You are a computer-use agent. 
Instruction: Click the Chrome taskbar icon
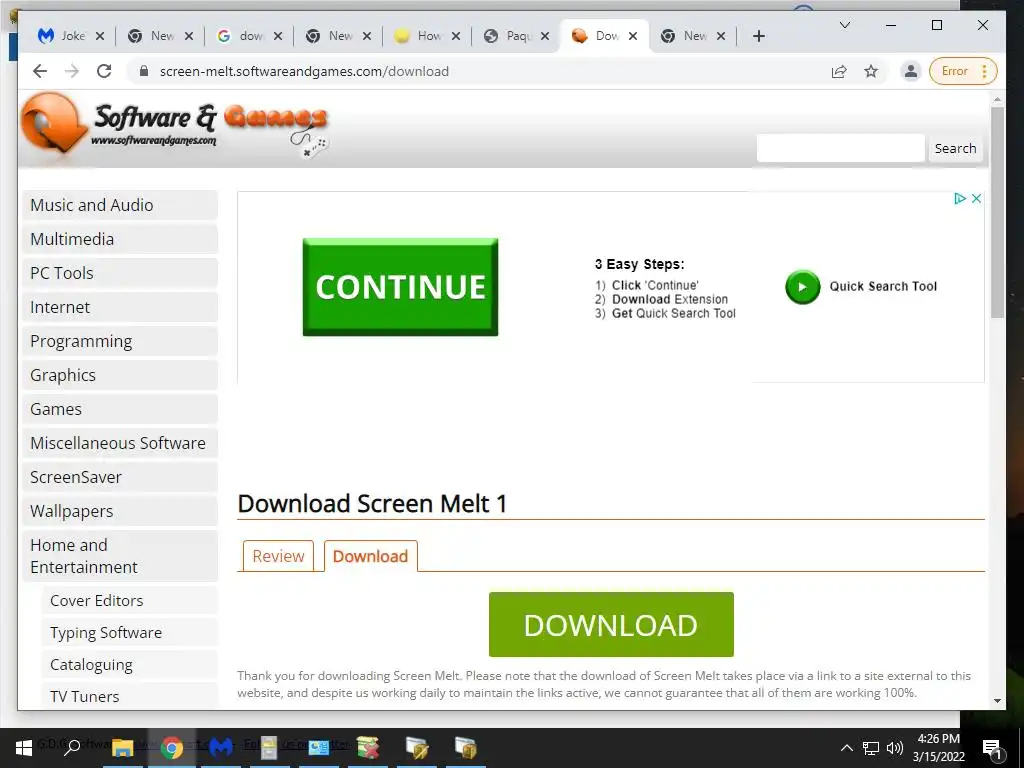(172, 748)
